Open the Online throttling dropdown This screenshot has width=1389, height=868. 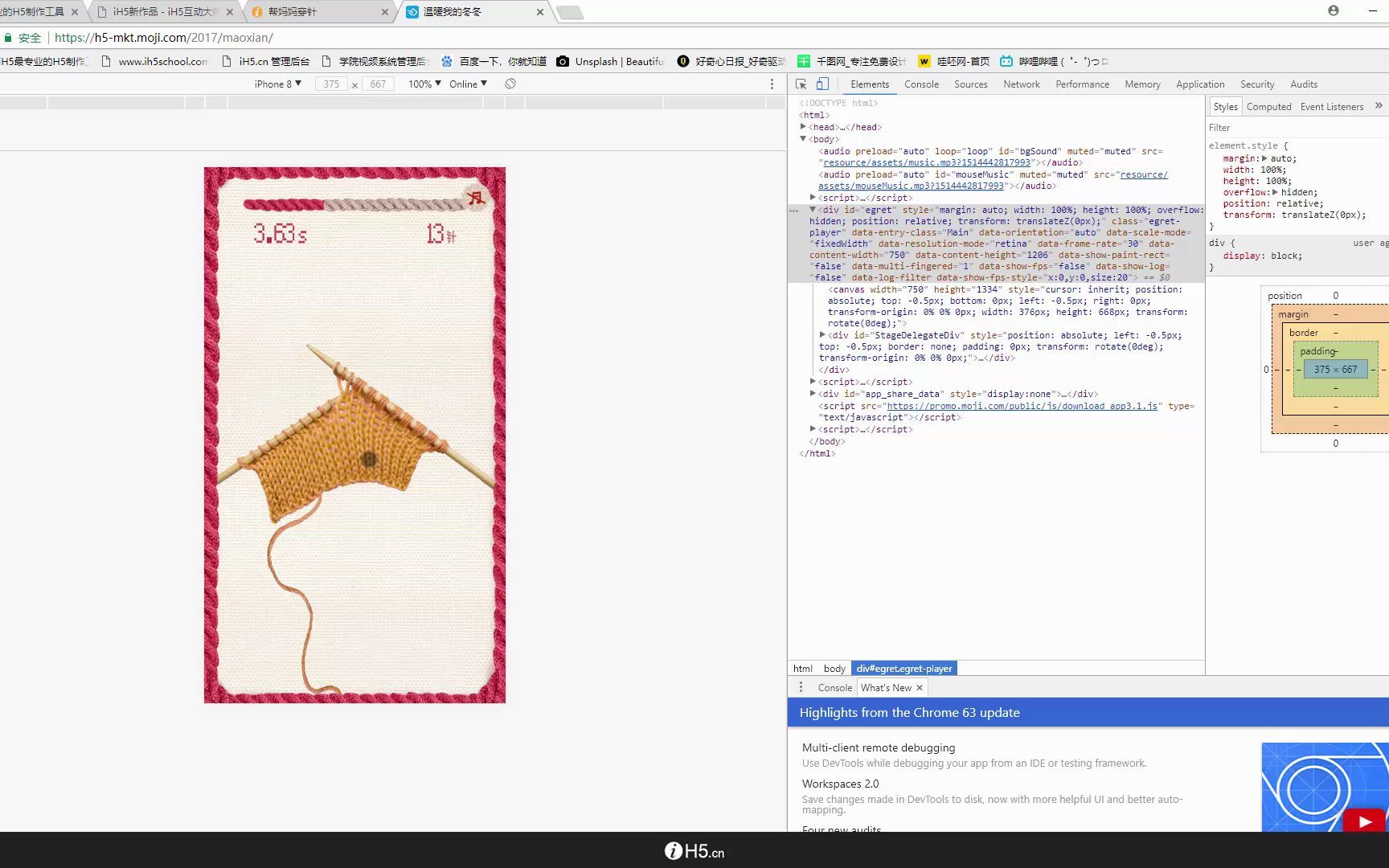pyautogui.click(x=468, y=84)
